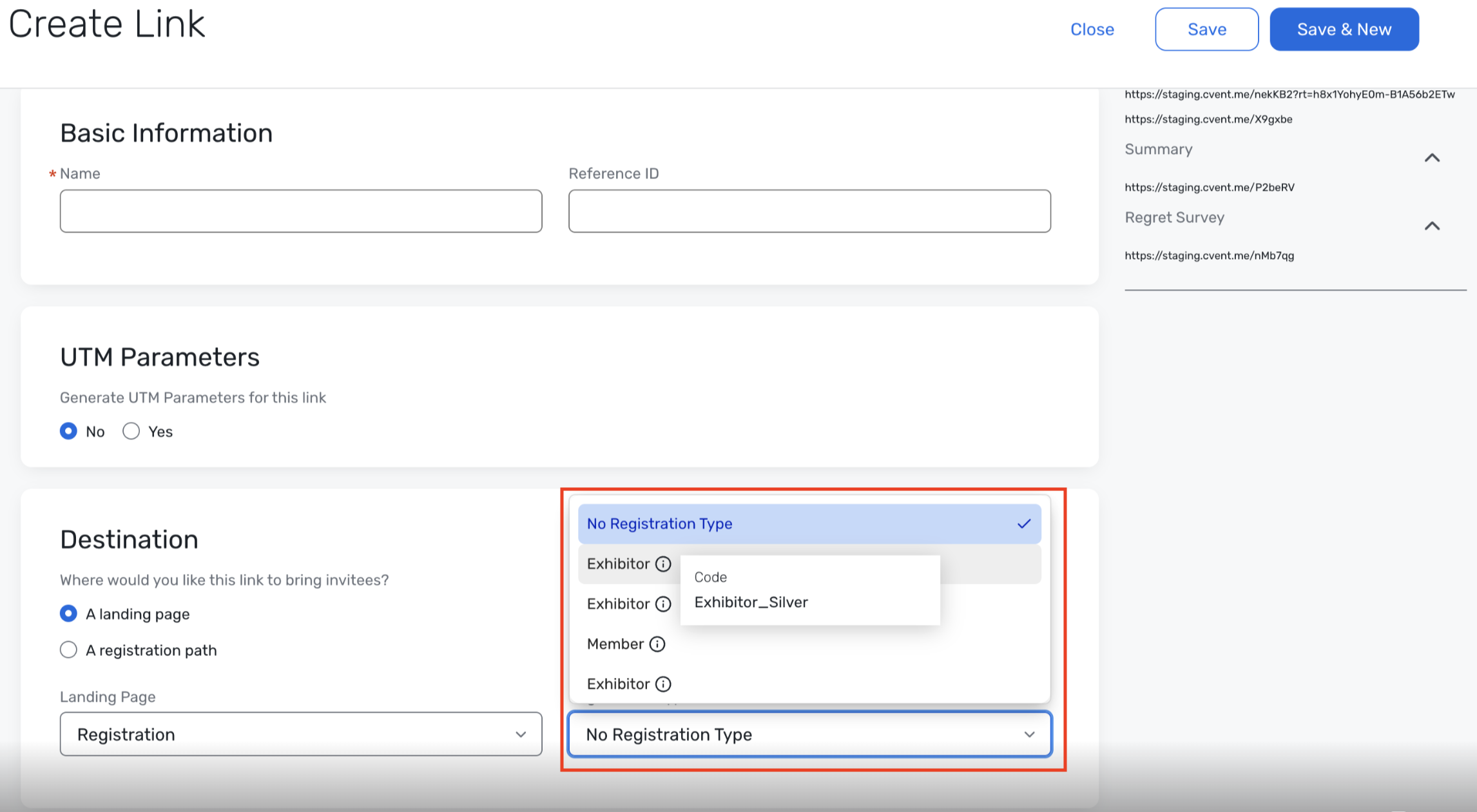Click checkmark on No Registration Type option
This screenshot has width=1477, height=812.
tap(1023, 524)
